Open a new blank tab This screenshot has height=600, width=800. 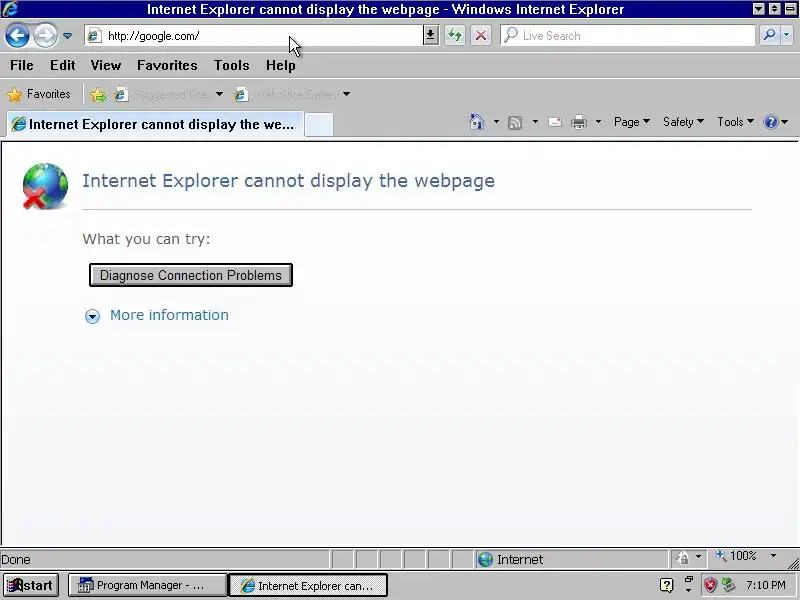(x=319, y=126)
